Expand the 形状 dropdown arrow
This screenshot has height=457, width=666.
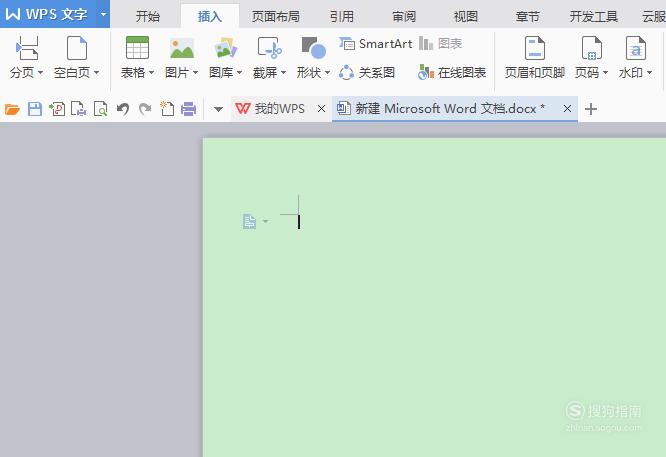(x=327, y=73)
